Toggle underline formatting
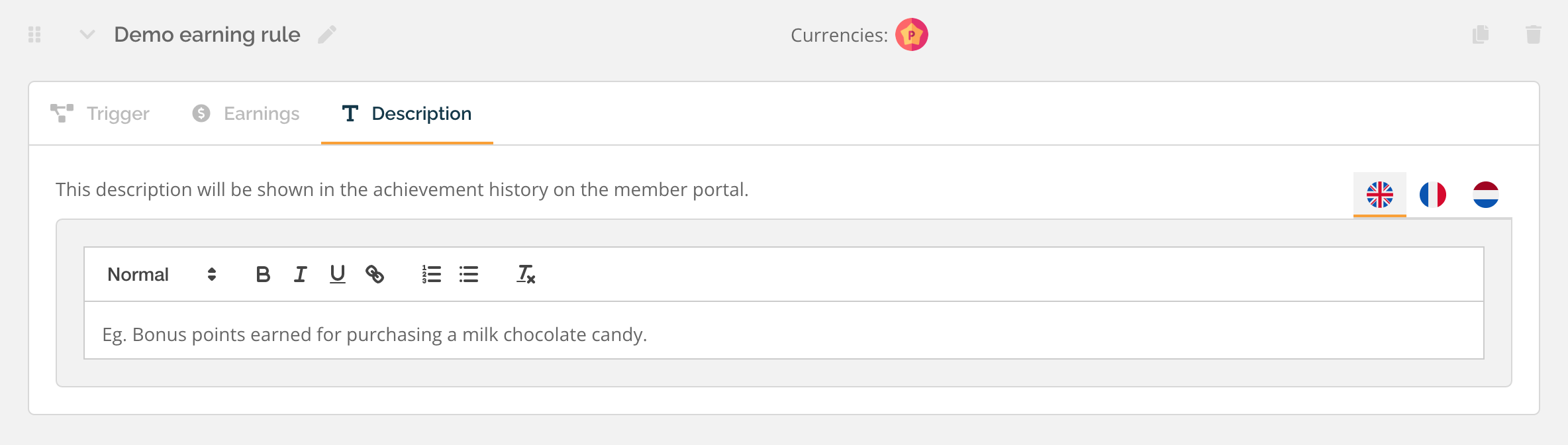 coord(338,274)
